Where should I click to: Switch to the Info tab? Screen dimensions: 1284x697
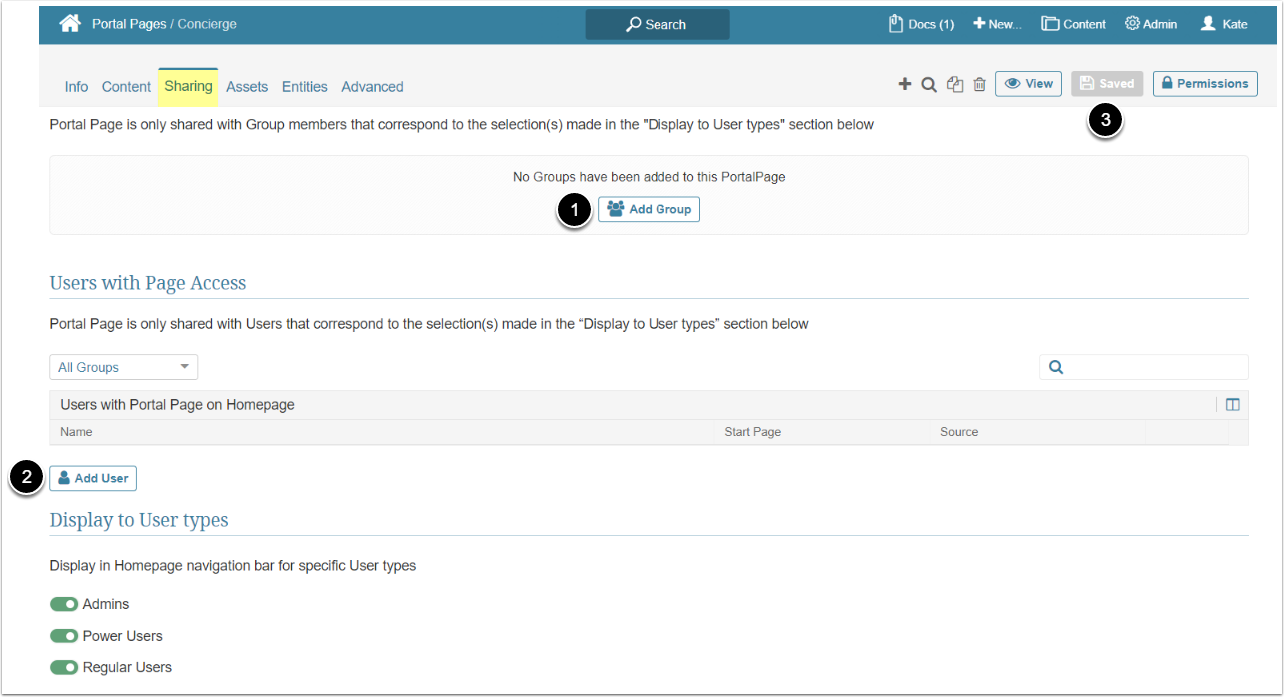pos(76,87)
